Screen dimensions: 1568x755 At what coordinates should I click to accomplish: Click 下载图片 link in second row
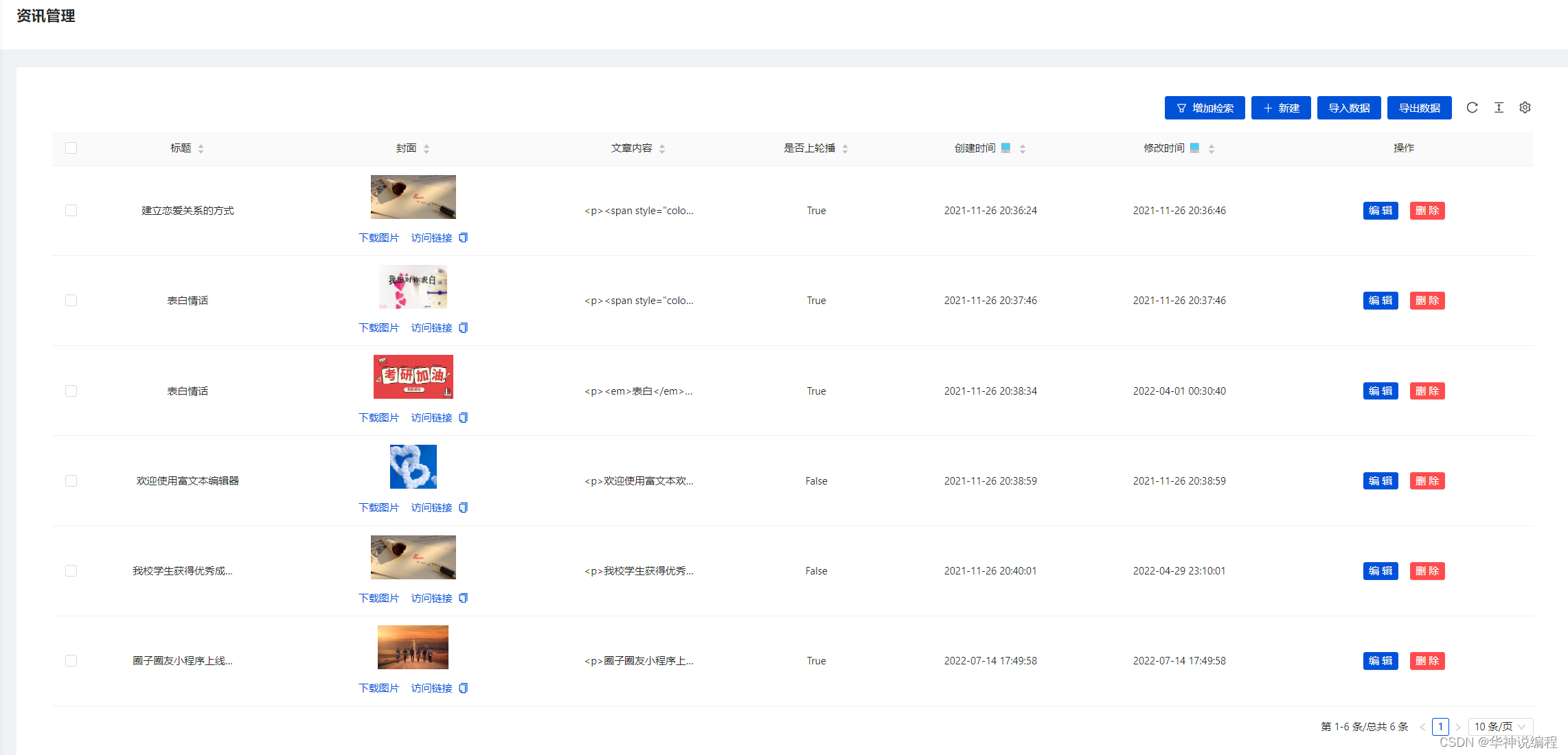(378, 328)
